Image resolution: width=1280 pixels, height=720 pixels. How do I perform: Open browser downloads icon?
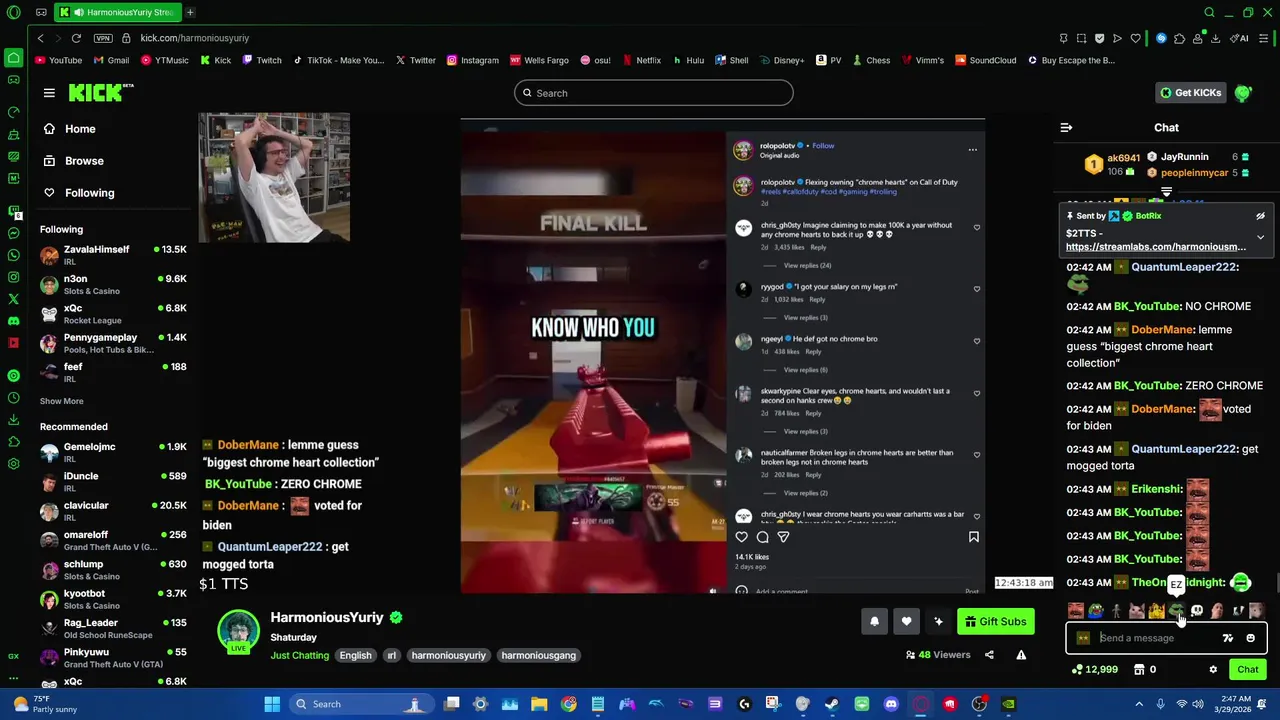pos(1215,38)
